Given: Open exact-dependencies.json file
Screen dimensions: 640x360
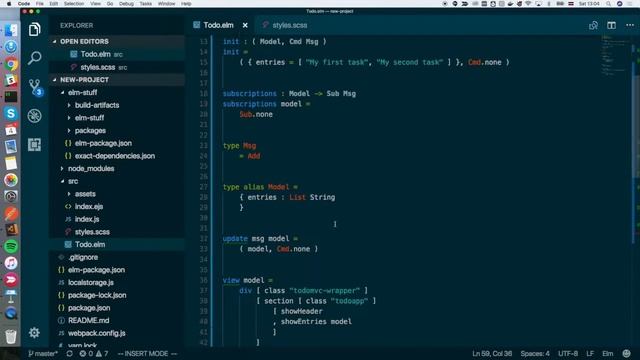Looking at the screenshot, I should point(117,156).
